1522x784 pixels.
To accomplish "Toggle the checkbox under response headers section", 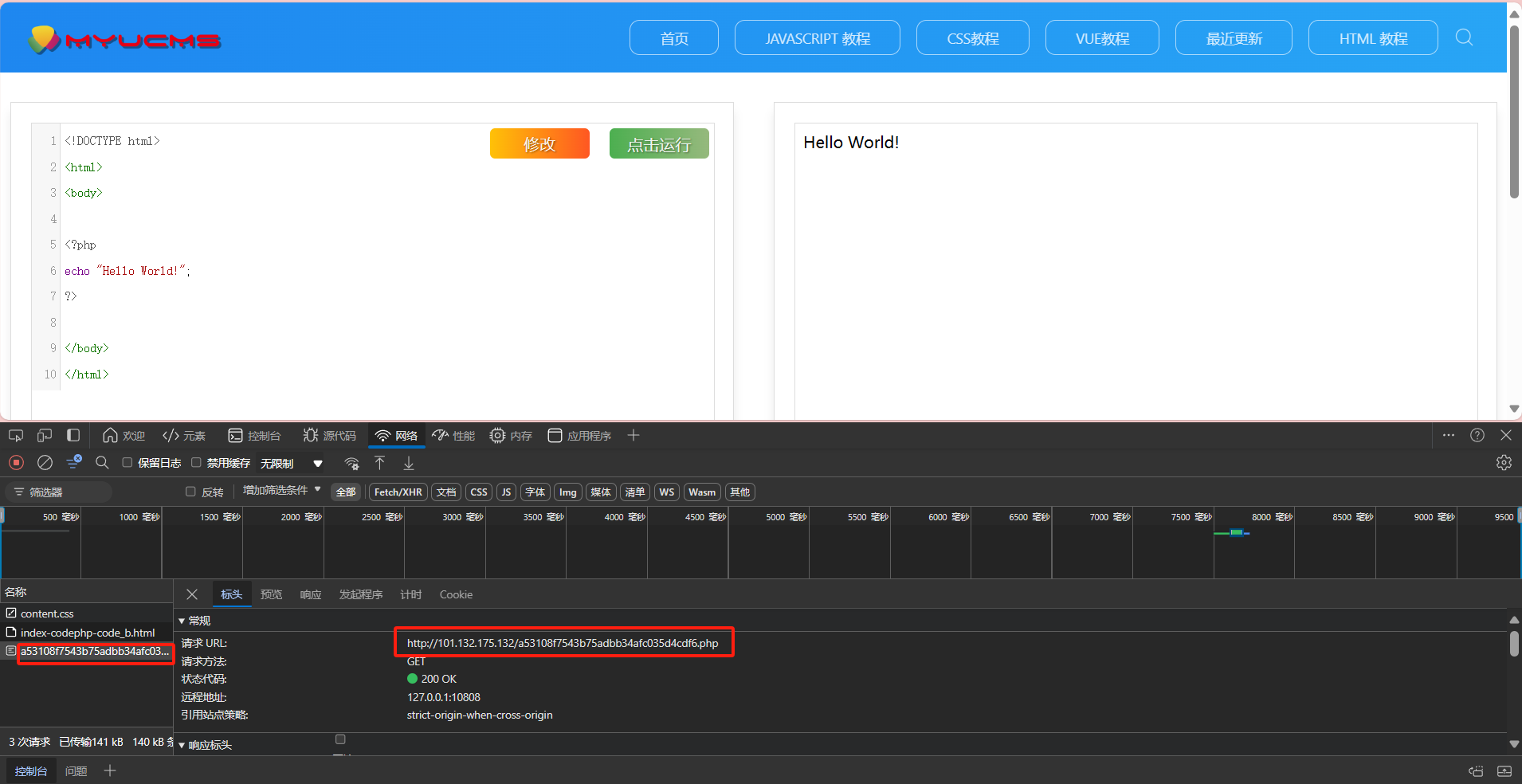I will pyautogui.click(x=340, y=739).
